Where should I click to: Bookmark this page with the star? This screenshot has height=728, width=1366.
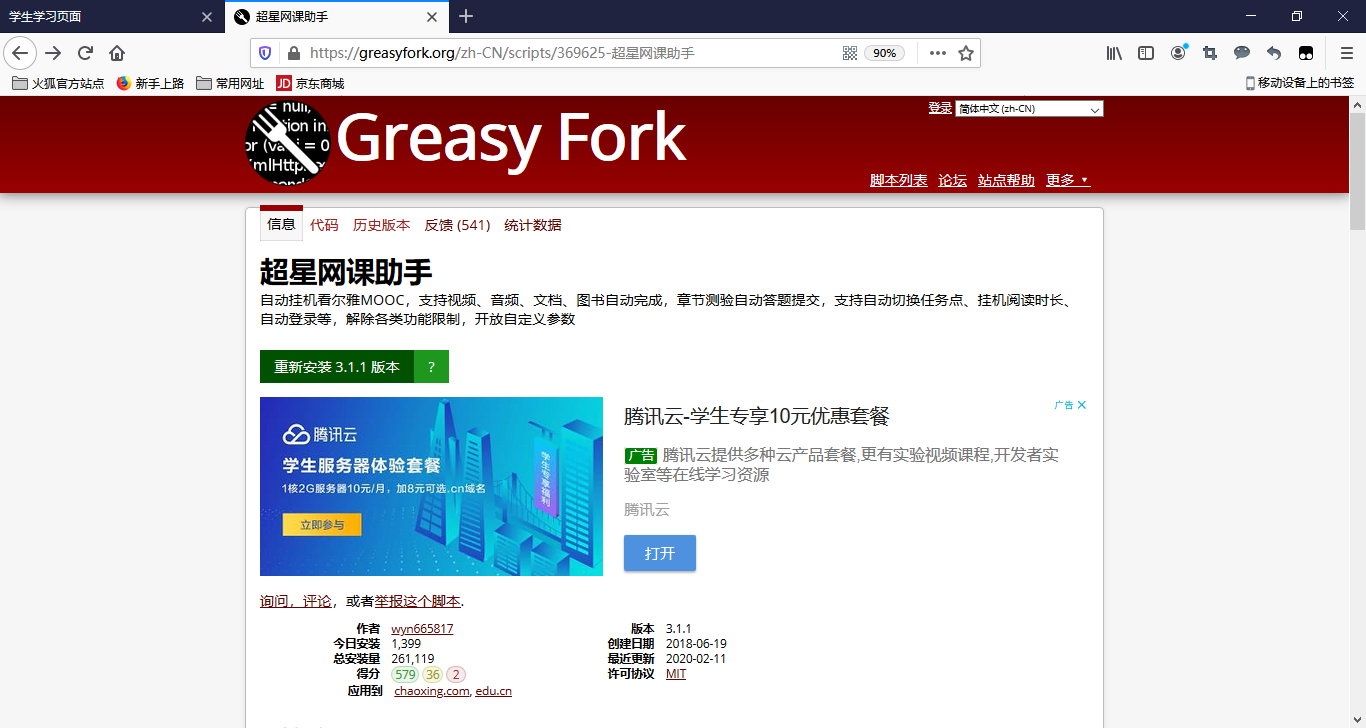click(x=966, y=53)
